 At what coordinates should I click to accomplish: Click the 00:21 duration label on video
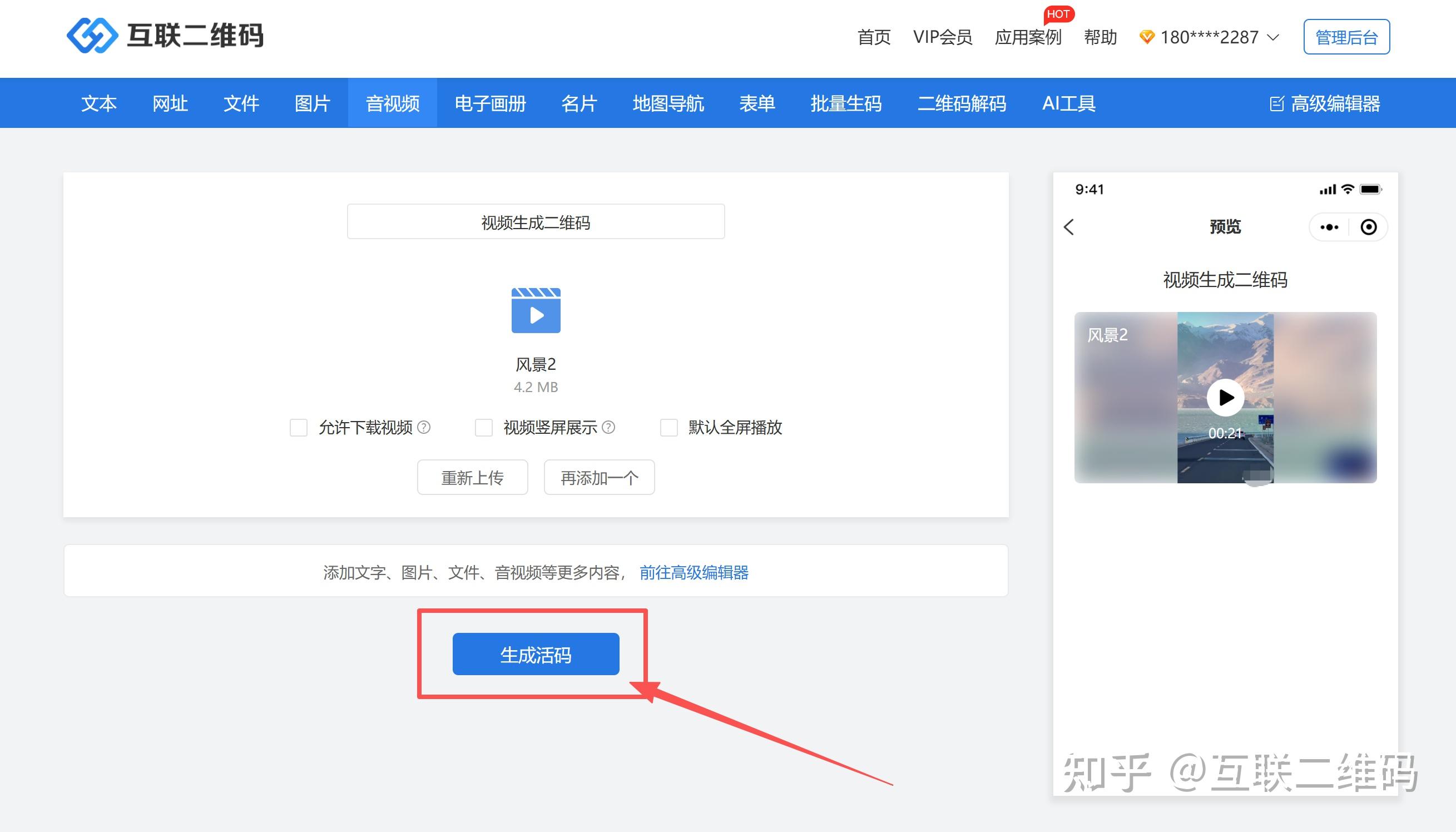click(x=1225, y=433)
